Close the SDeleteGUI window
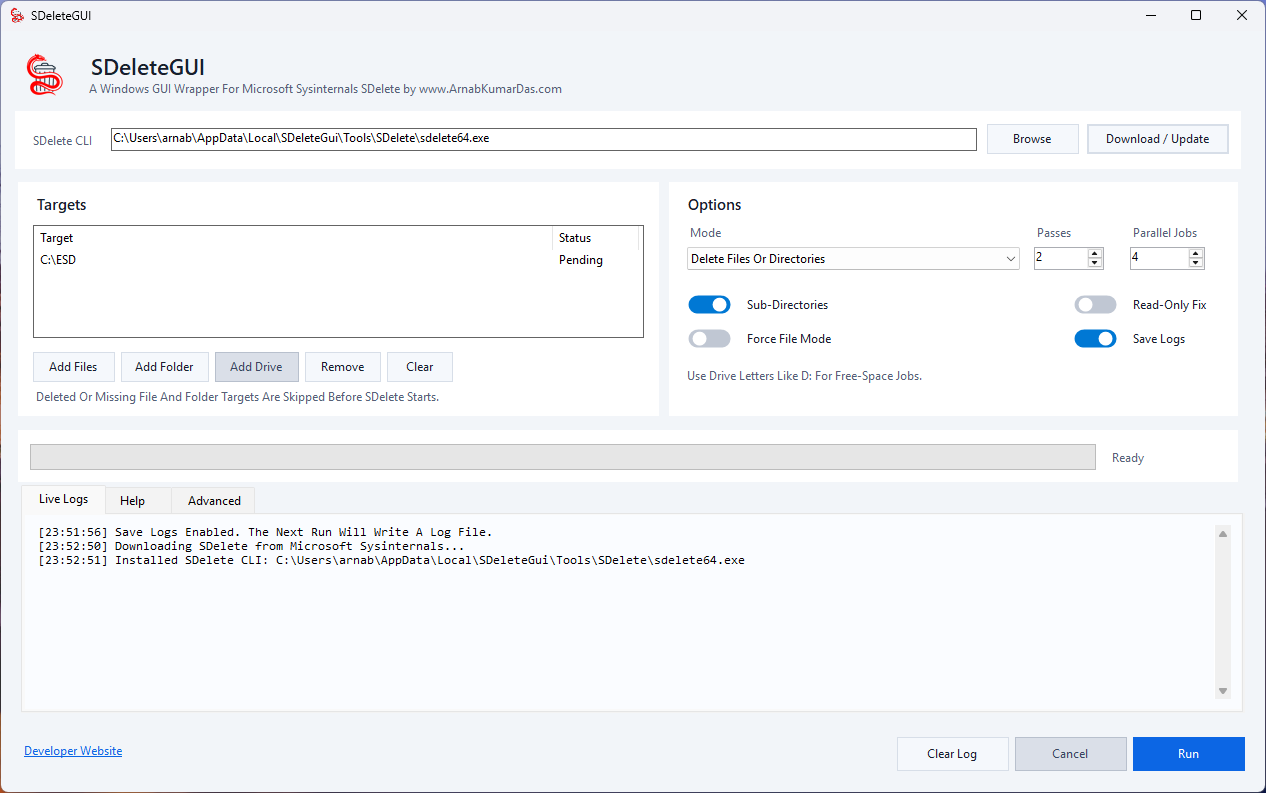The height and width of the screenshot is (793, 1266). 1242,15
